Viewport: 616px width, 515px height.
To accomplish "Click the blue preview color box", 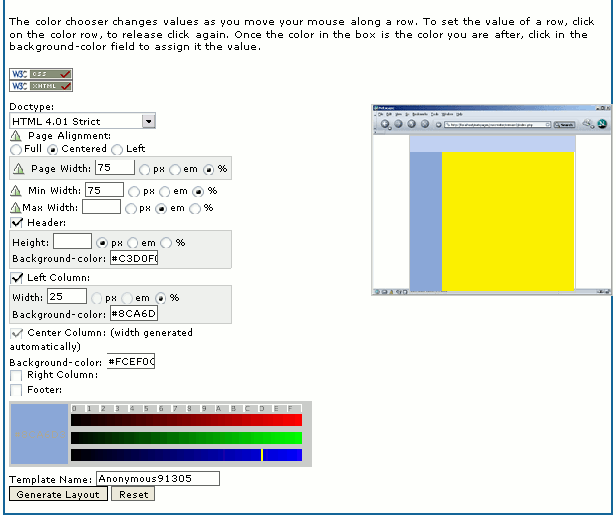I will pyautogui.click(x=38, y=434).
